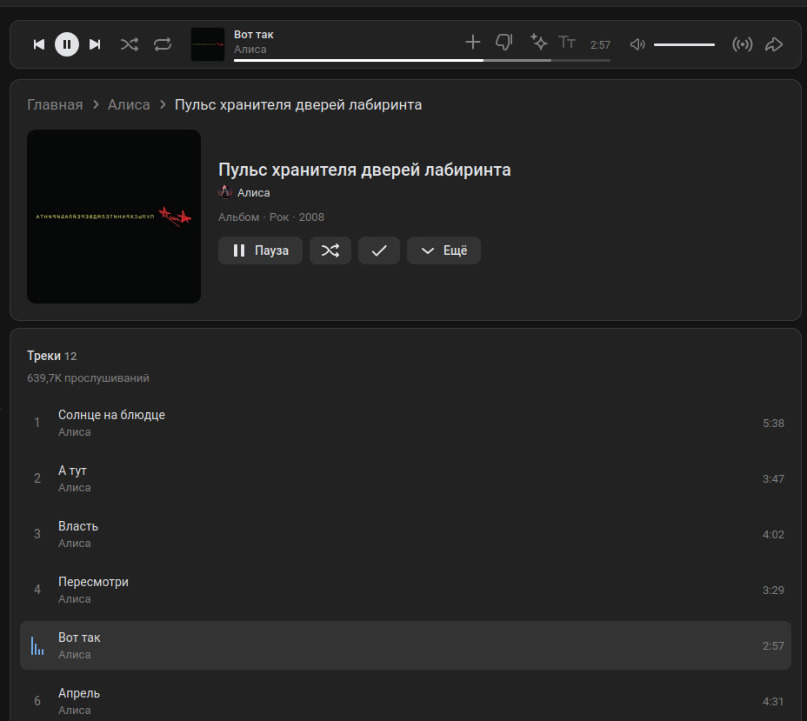Show lyrics using the Tт icon
Viewport: 807px width, 721px height.
pyautogui.click(x=567, y=42)
